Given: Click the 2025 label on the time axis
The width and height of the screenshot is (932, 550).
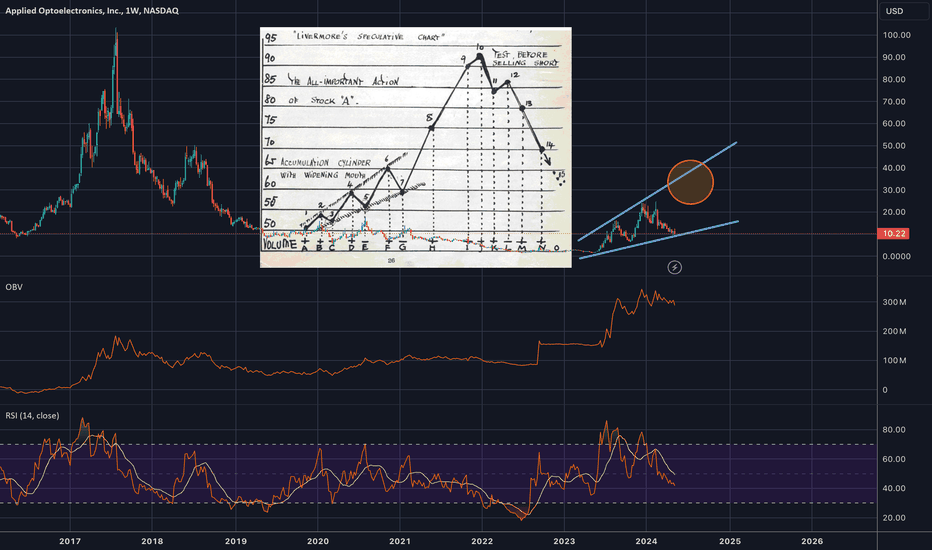Looking at the screenshot, I should point(730,541).
